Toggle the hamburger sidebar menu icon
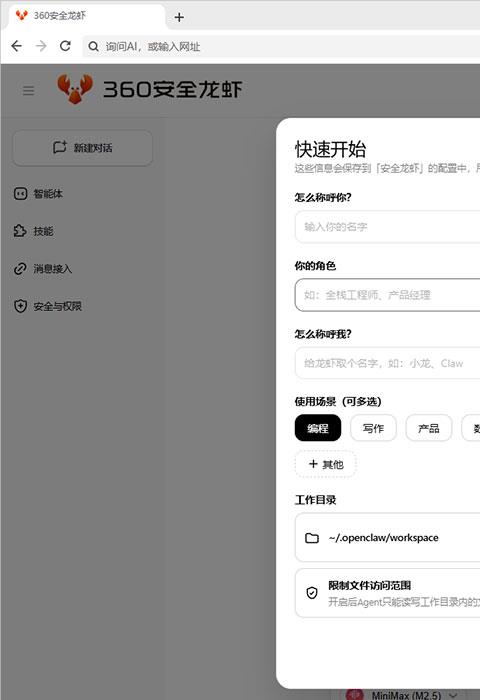Screen dimensions: 480x700 coord(29,91)
